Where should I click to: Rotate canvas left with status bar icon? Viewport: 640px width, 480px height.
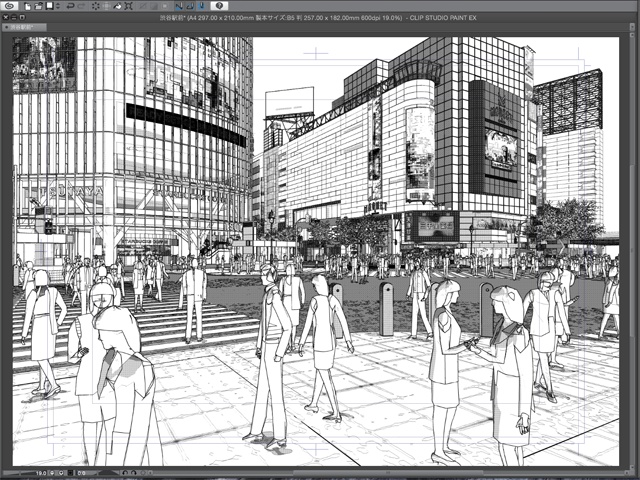[125, 473]
